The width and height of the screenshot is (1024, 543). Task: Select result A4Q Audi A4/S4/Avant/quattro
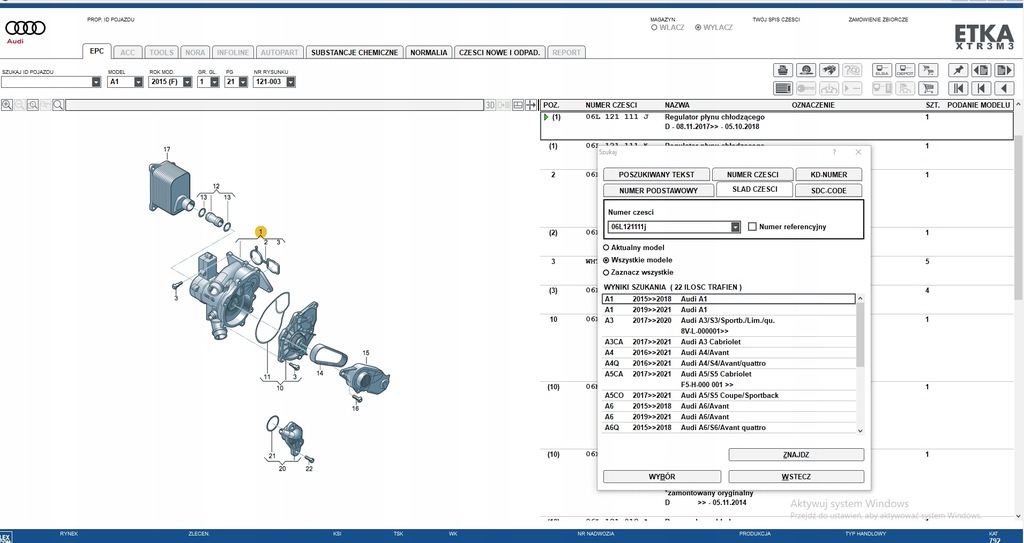point(728,363)
